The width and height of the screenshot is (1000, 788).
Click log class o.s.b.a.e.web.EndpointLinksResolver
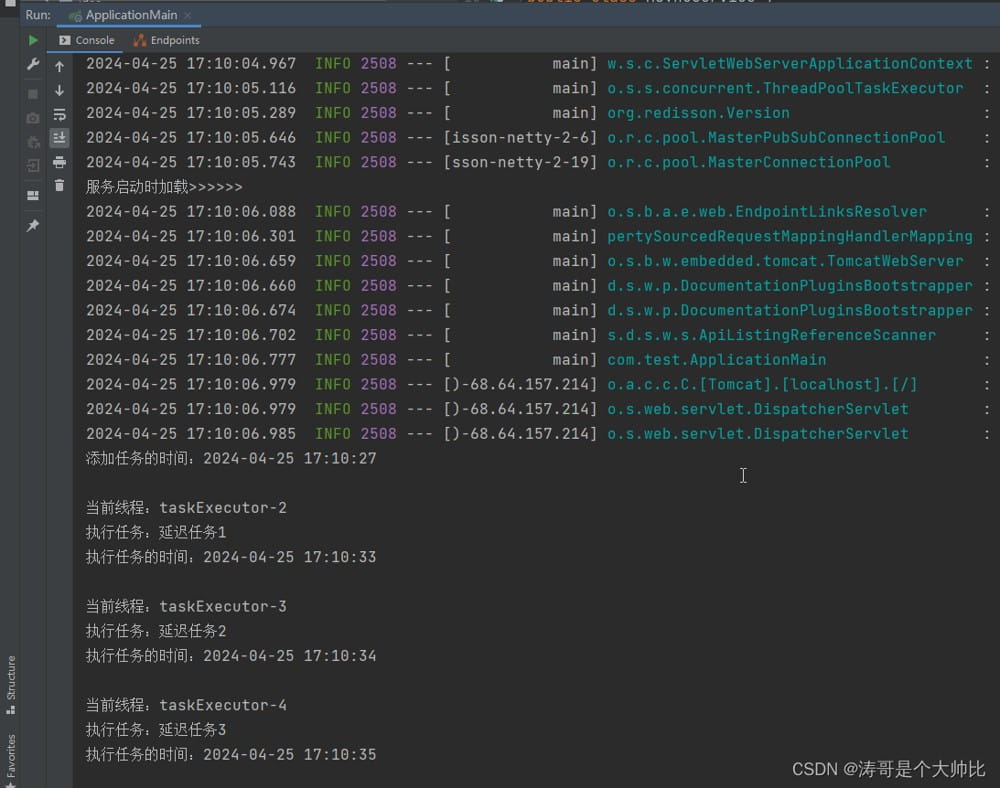[x=767, y=212]
